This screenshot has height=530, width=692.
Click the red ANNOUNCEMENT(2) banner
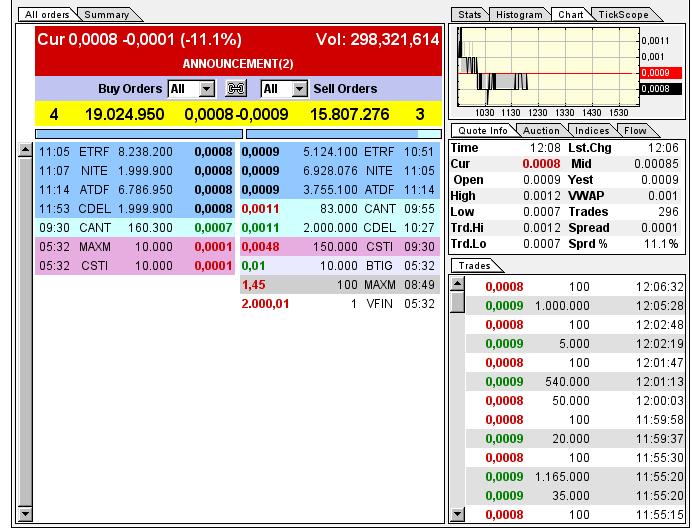(x=238, y=63)
